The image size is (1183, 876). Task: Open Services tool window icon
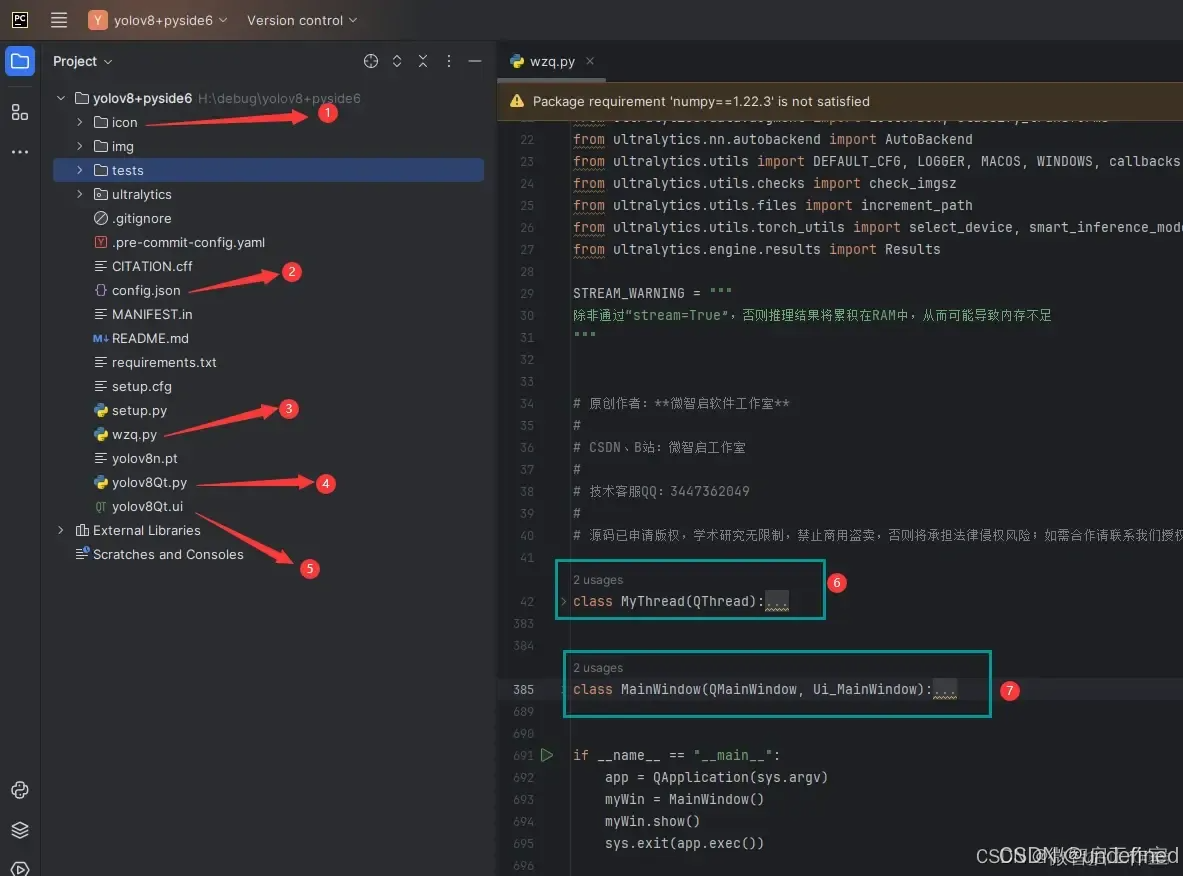click(20, 829)
